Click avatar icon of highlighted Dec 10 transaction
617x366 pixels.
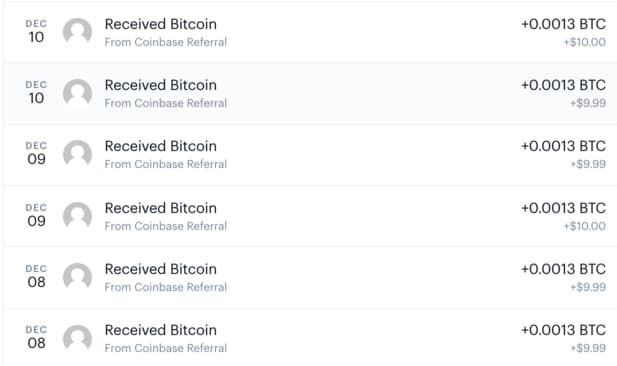78,93
